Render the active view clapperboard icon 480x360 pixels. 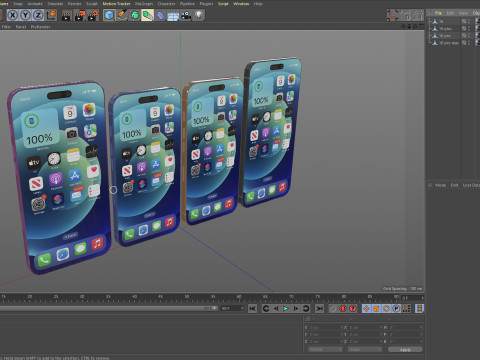tap(67, 15)
